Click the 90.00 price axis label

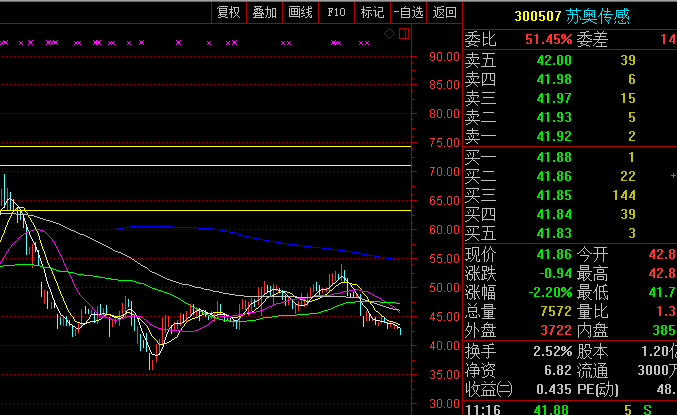tap(444, 57)
